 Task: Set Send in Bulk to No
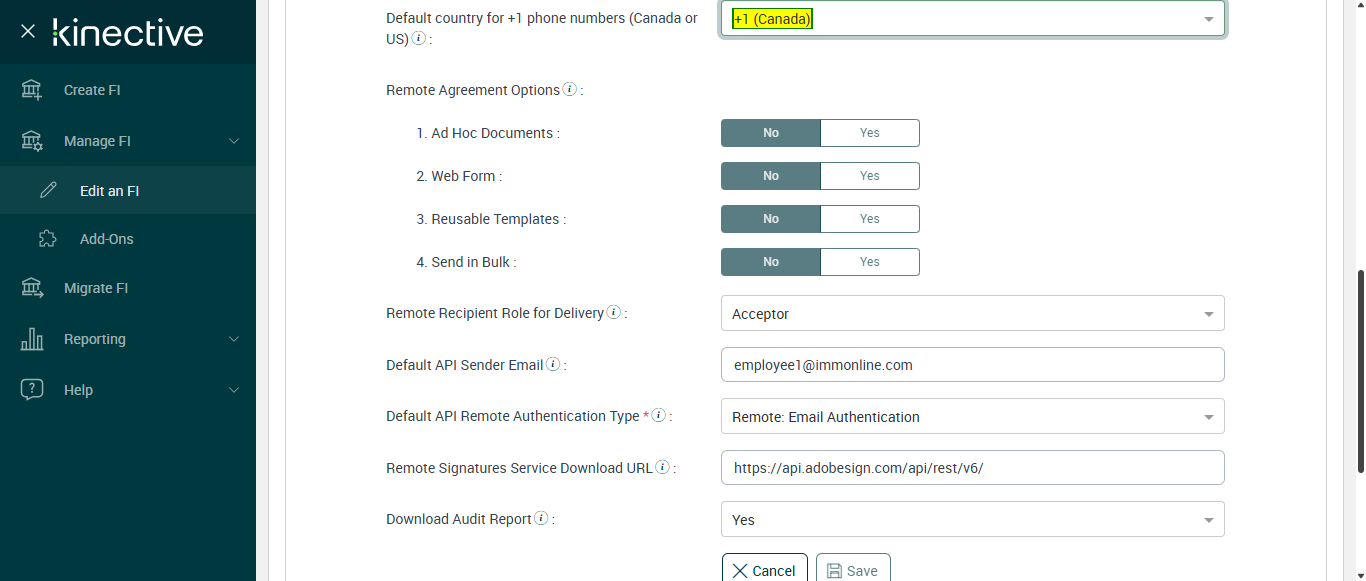771,262
